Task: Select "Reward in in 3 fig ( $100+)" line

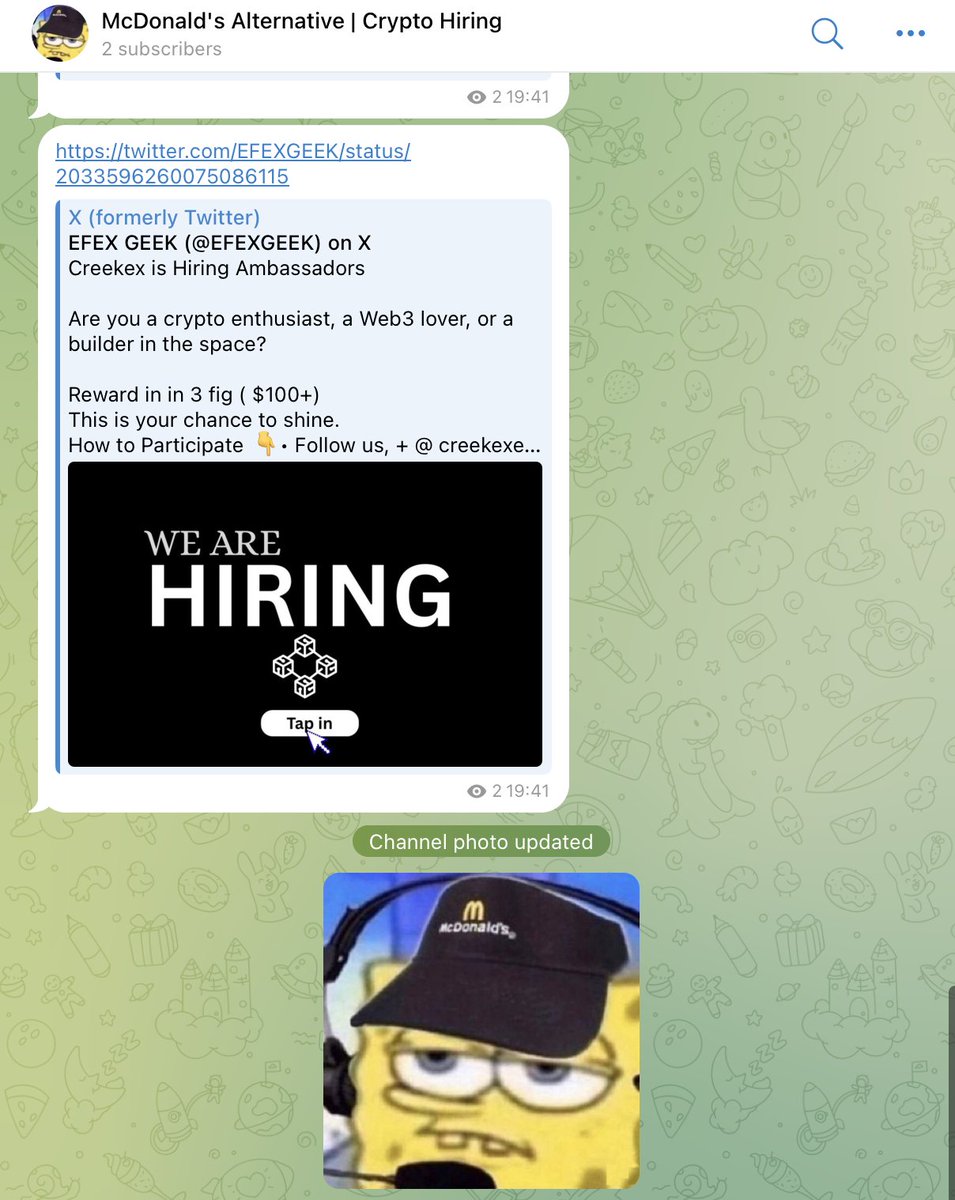Action: pos(194,394)
